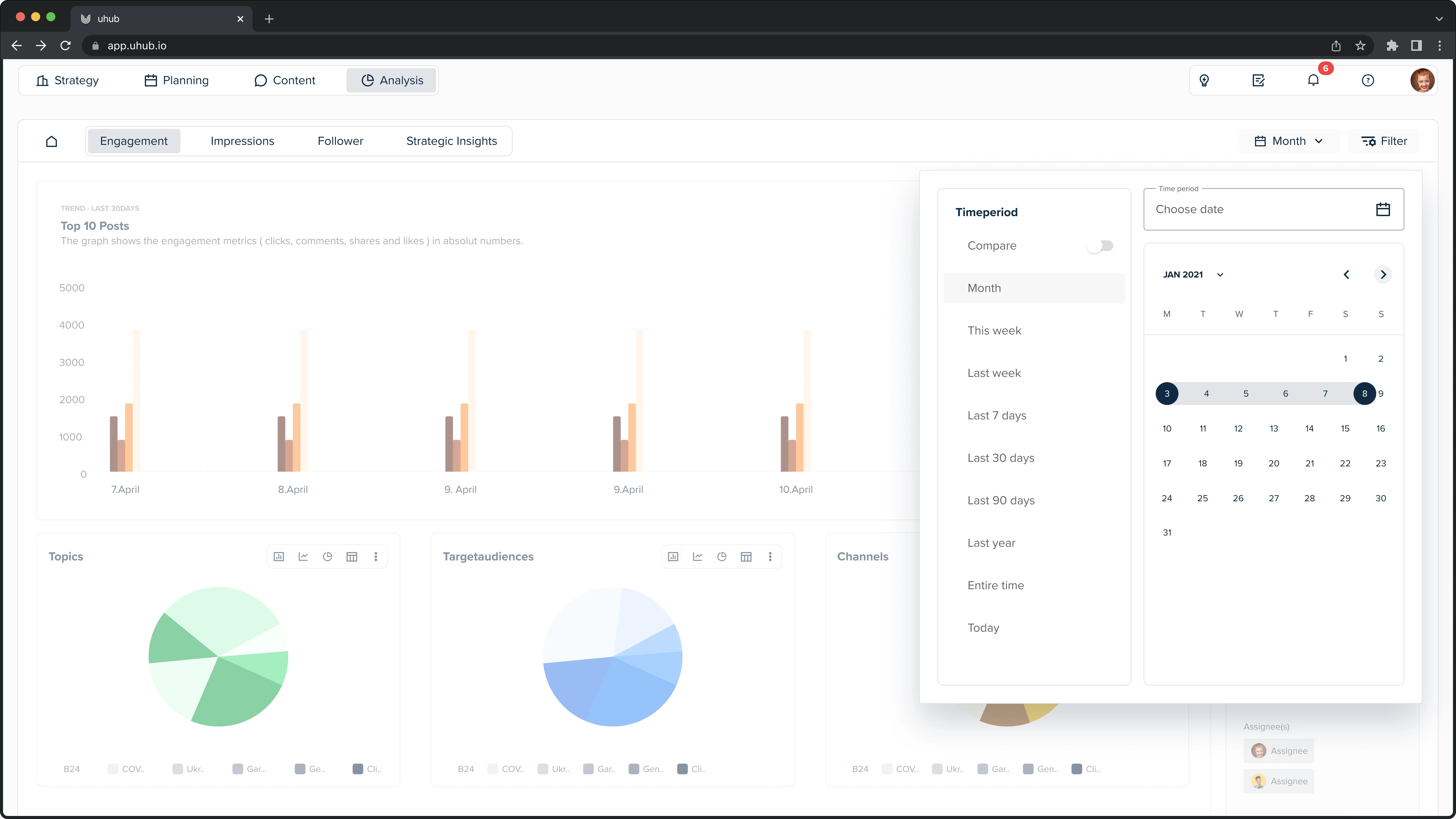The image size is (1456, 819).
Task: Pick January 15 in calendar
Action: click(x=1345, y=428)
